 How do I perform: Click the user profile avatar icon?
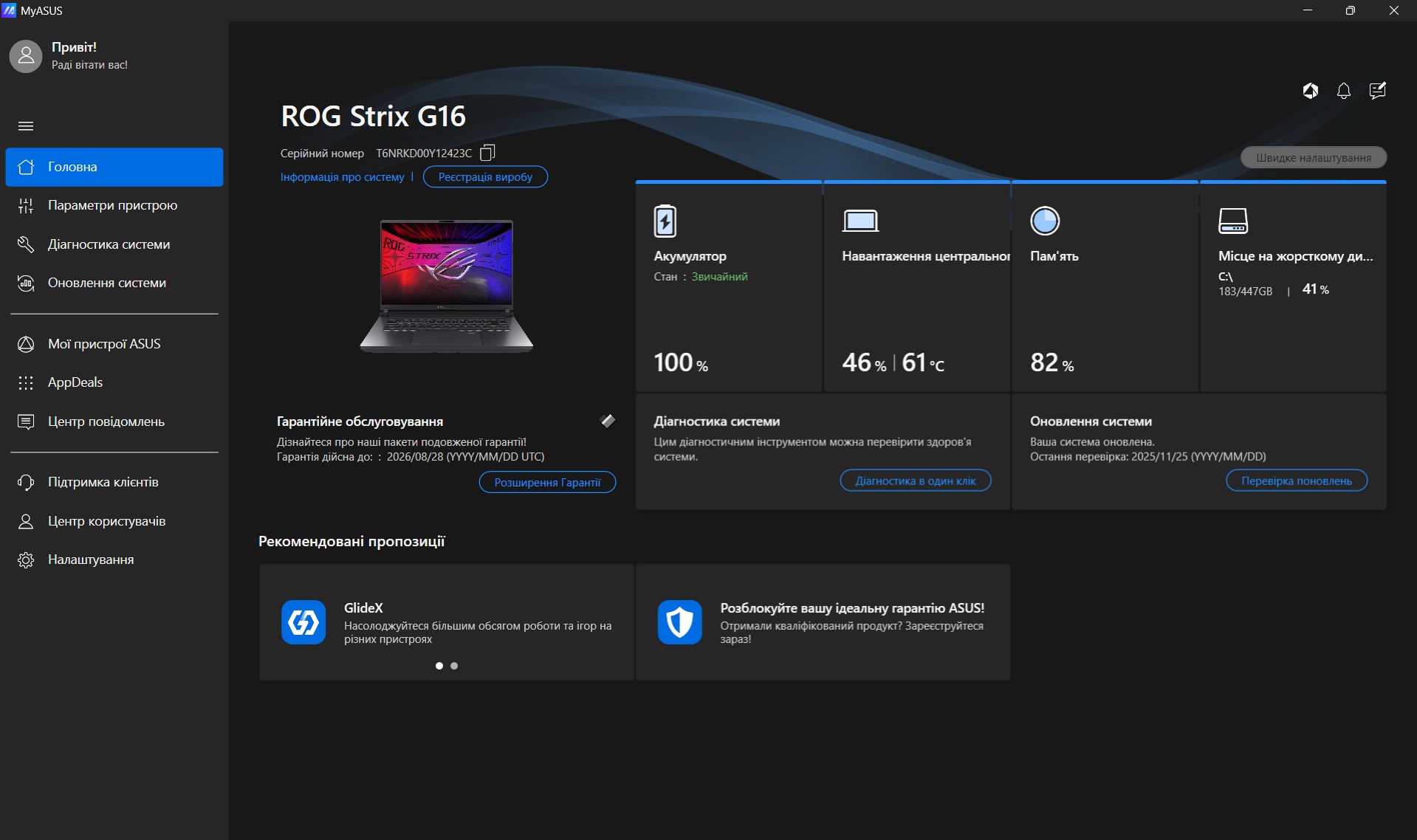[26, 56]
